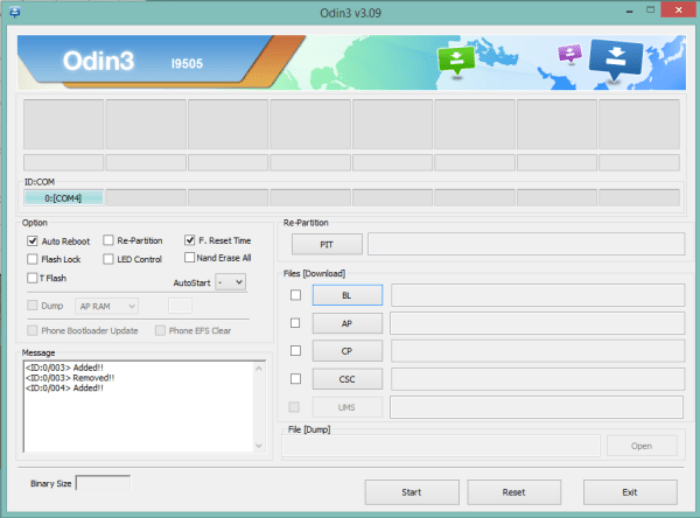Close the Odin3 v3.09 window
Viewport: 700px width, 518px height.
click(678, 10)
